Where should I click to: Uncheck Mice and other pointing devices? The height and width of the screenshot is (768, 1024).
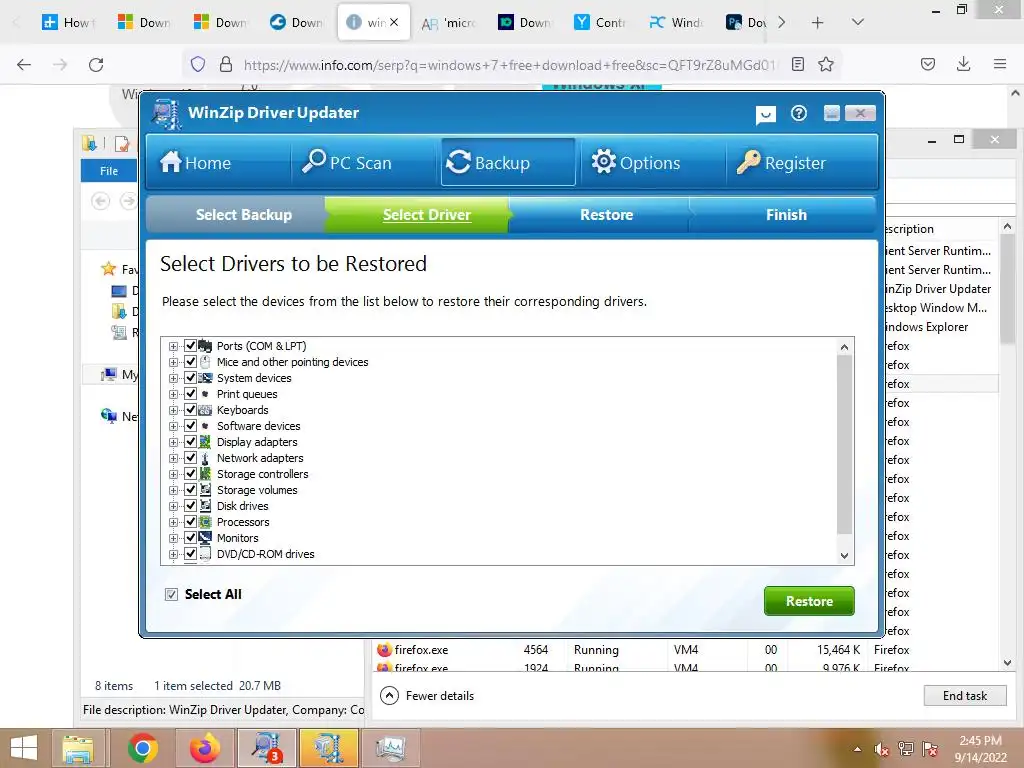tap(190, 361)
